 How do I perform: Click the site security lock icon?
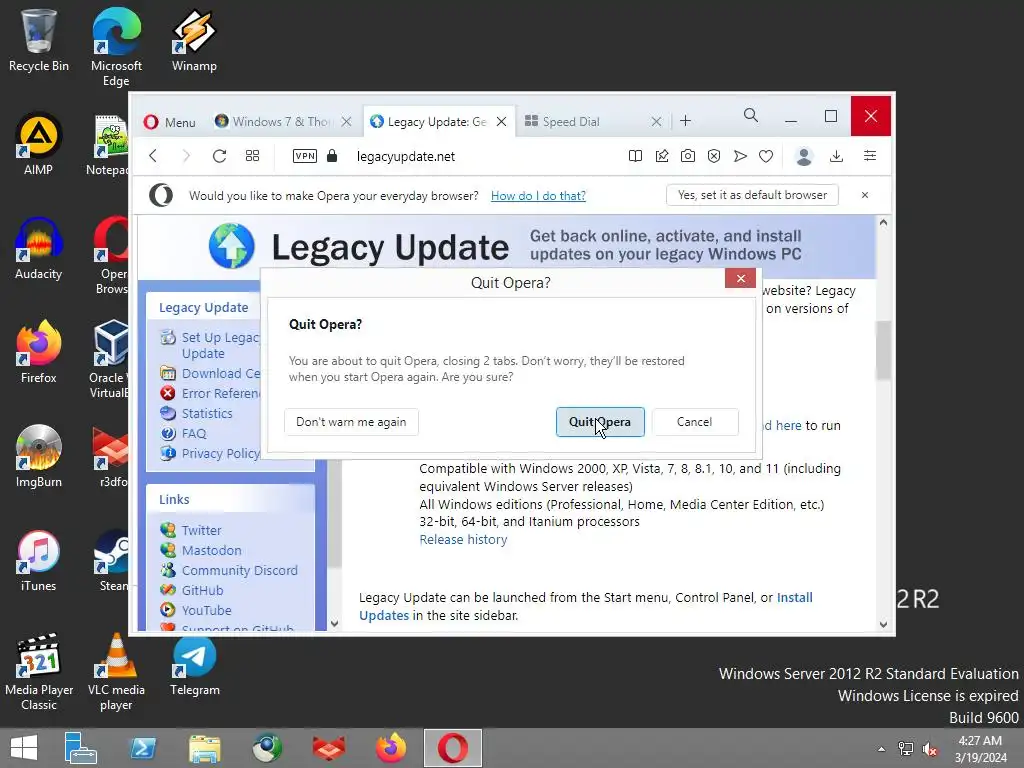click(332, 155)
